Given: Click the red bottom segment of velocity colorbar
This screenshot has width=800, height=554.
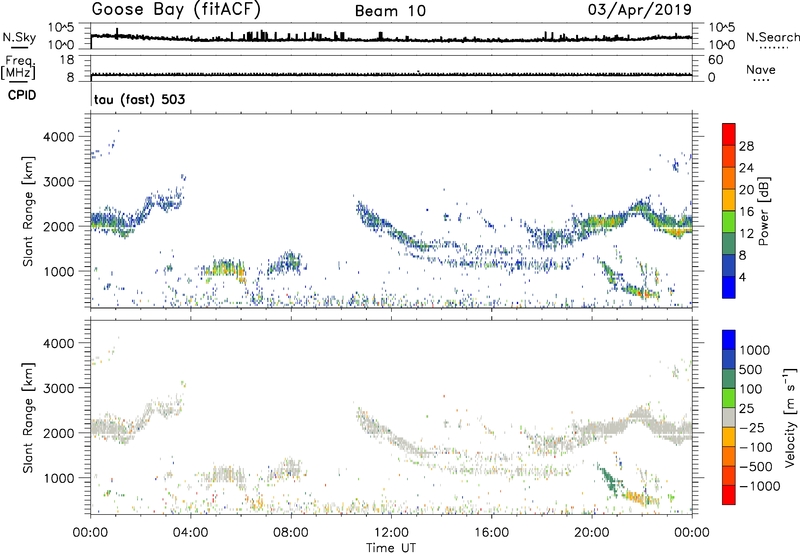Looking at the screenshot, I should point(729,495).
